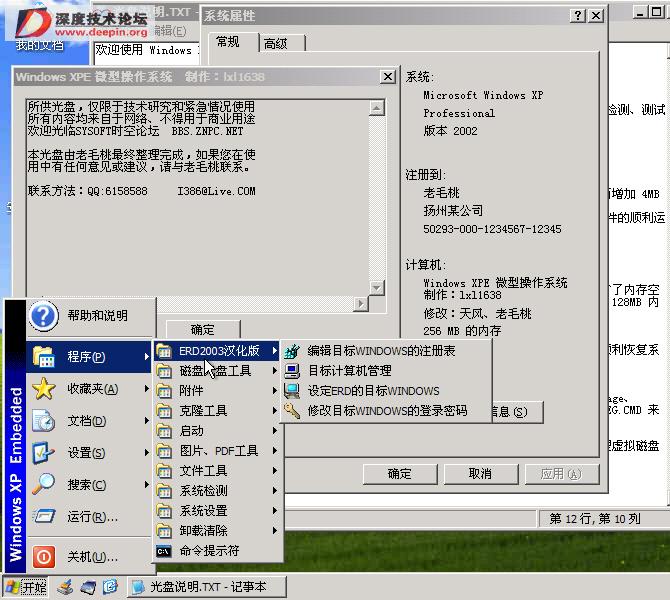Click the second quick launch icon in the taskbar

88,587
